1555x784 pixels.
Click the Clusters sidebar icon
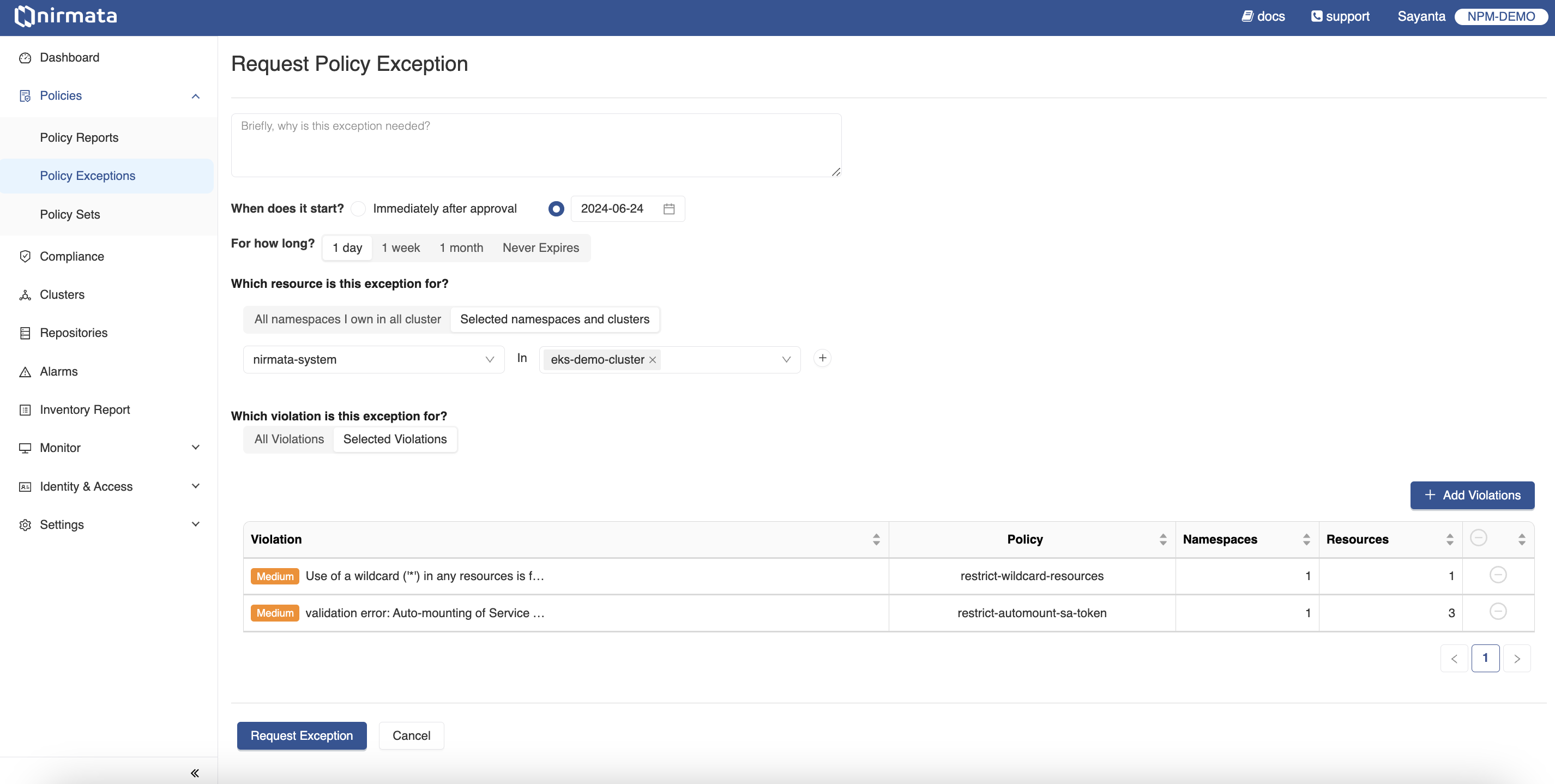(x=25, y=294)
